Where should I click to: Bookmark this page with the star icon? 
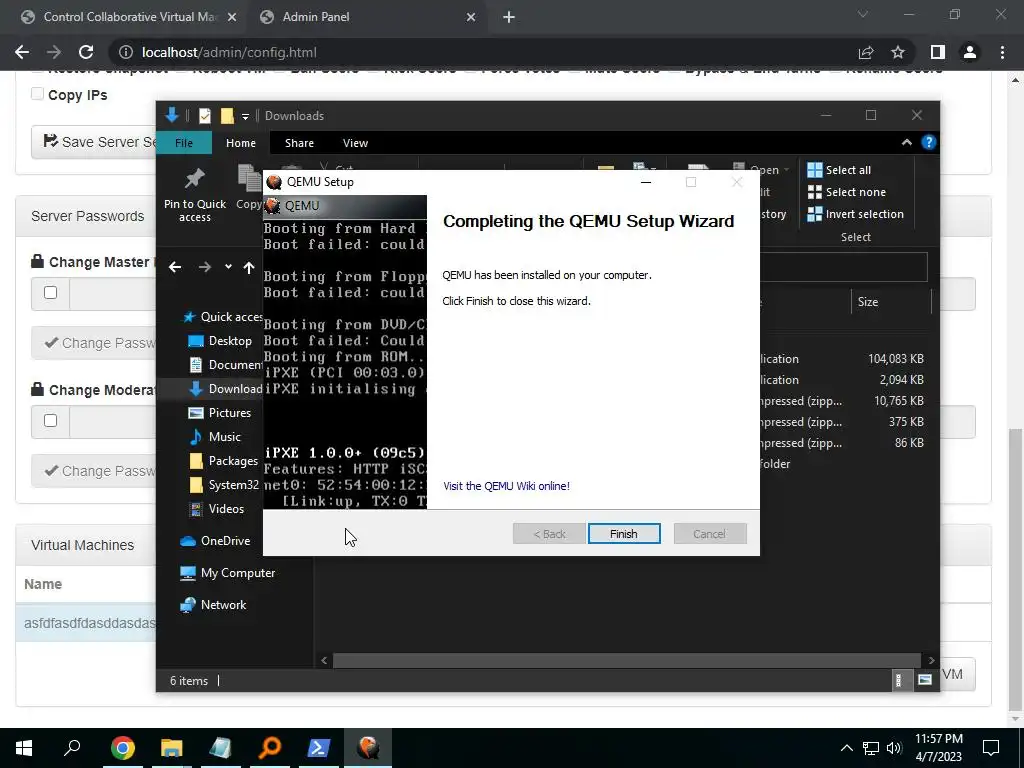[898, 52]
